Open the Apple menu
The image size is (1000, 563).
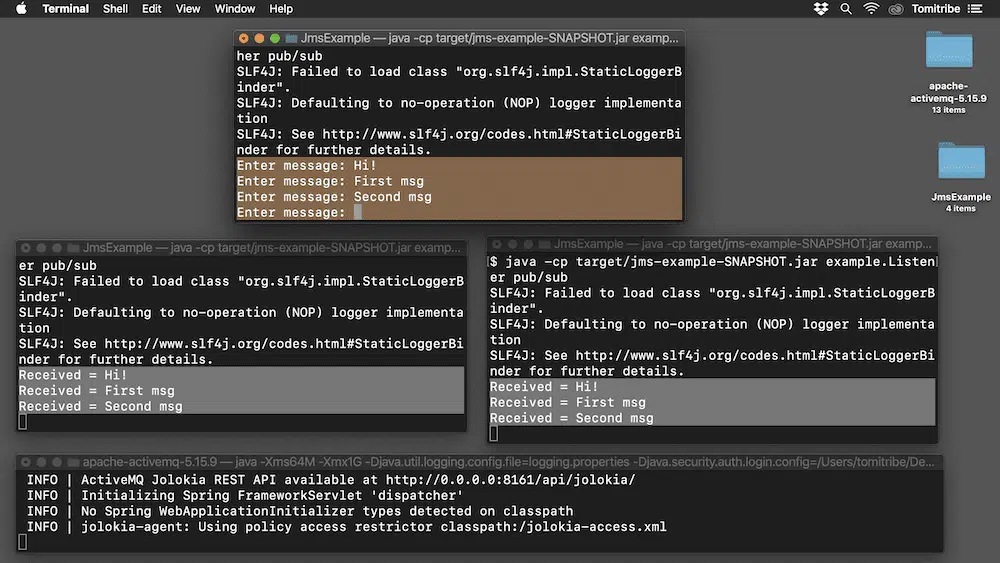click(x=21, y=9)
